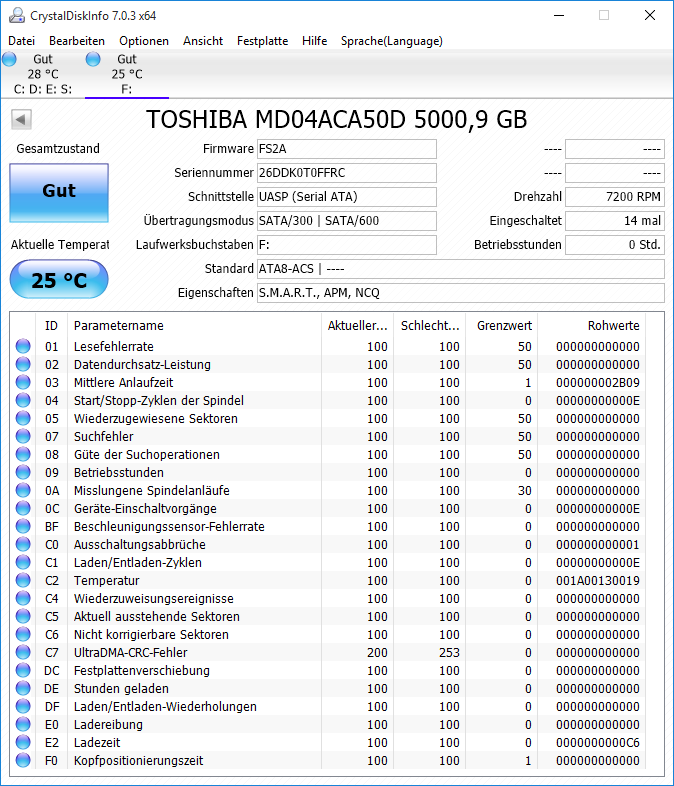
Task: Open the Sprache(Language) menu
Action: point(392,41)
